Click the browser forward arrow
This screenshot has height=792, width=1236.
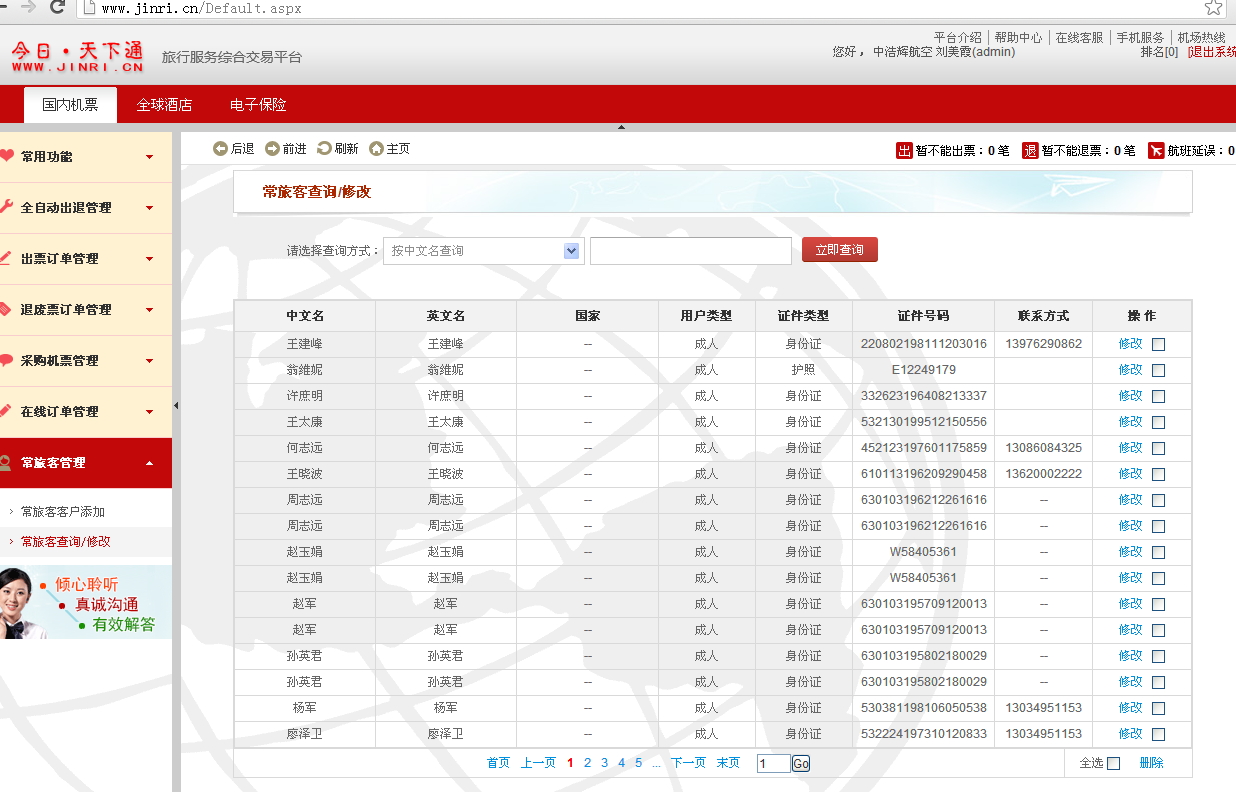click(28, 7)
